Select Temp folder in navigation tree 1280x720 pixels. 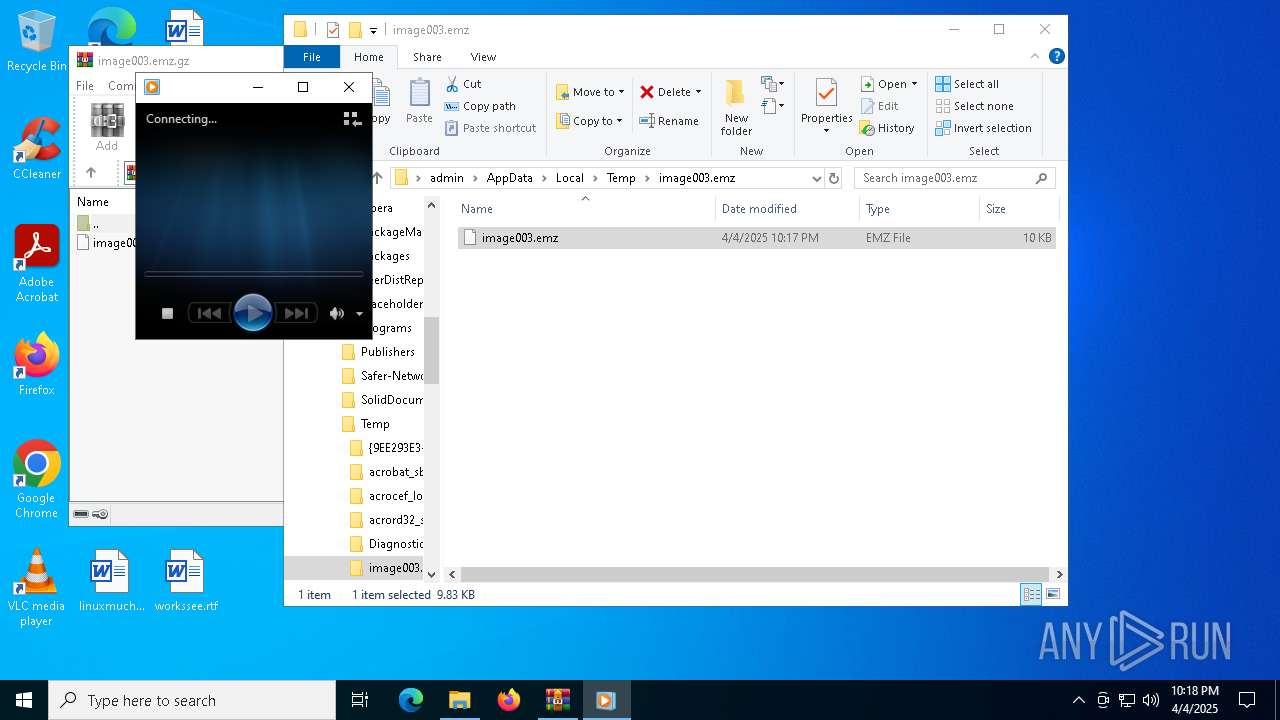(375, 424)
